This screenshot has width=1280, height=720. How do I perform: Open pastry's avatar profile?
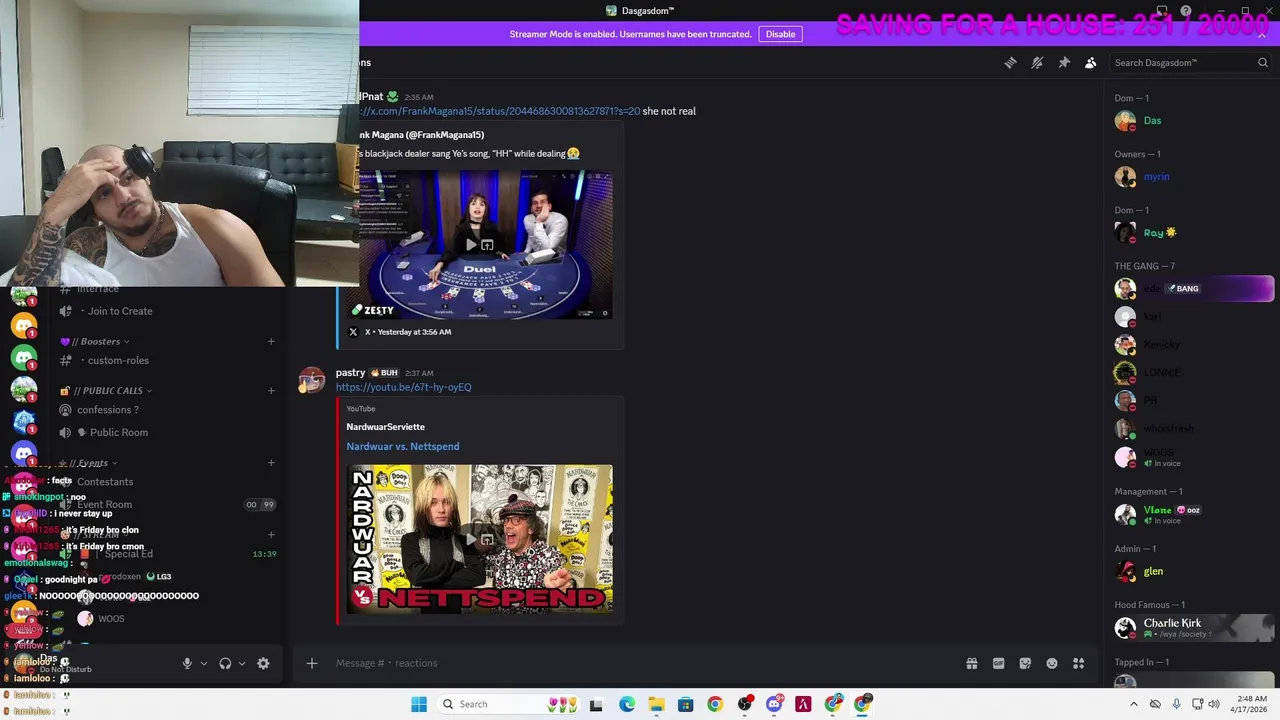click(x=312, y=380)
